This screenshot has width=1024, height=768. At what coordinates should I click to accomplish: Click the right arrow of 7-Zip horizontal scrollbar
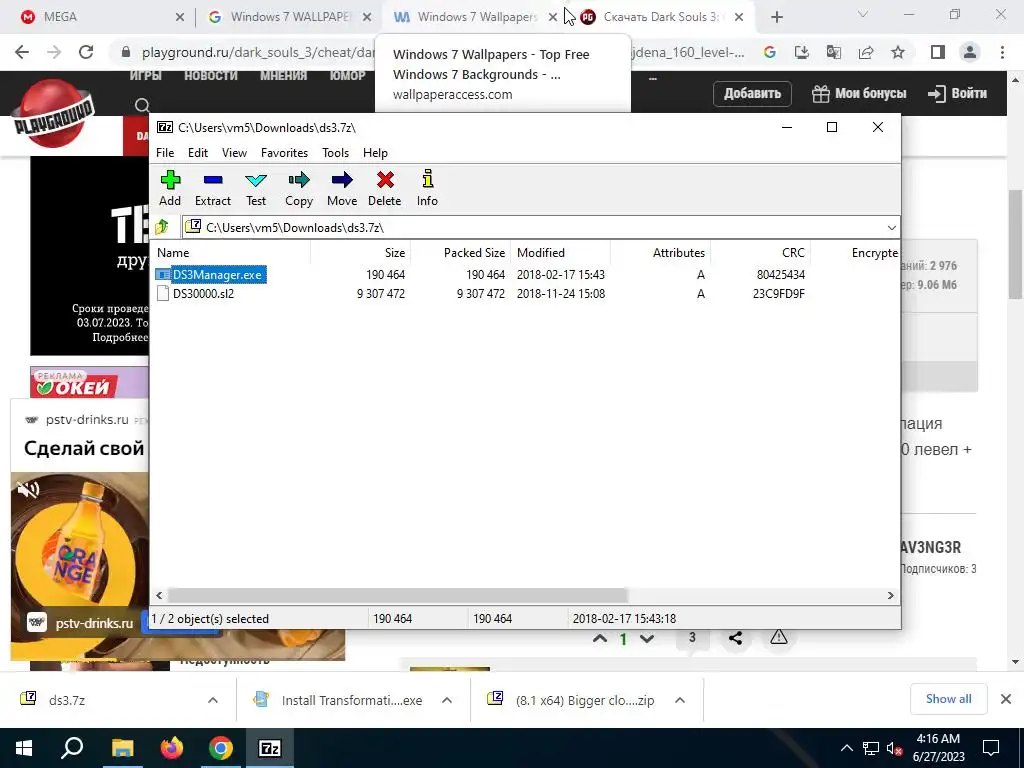[x=891, y=596]
